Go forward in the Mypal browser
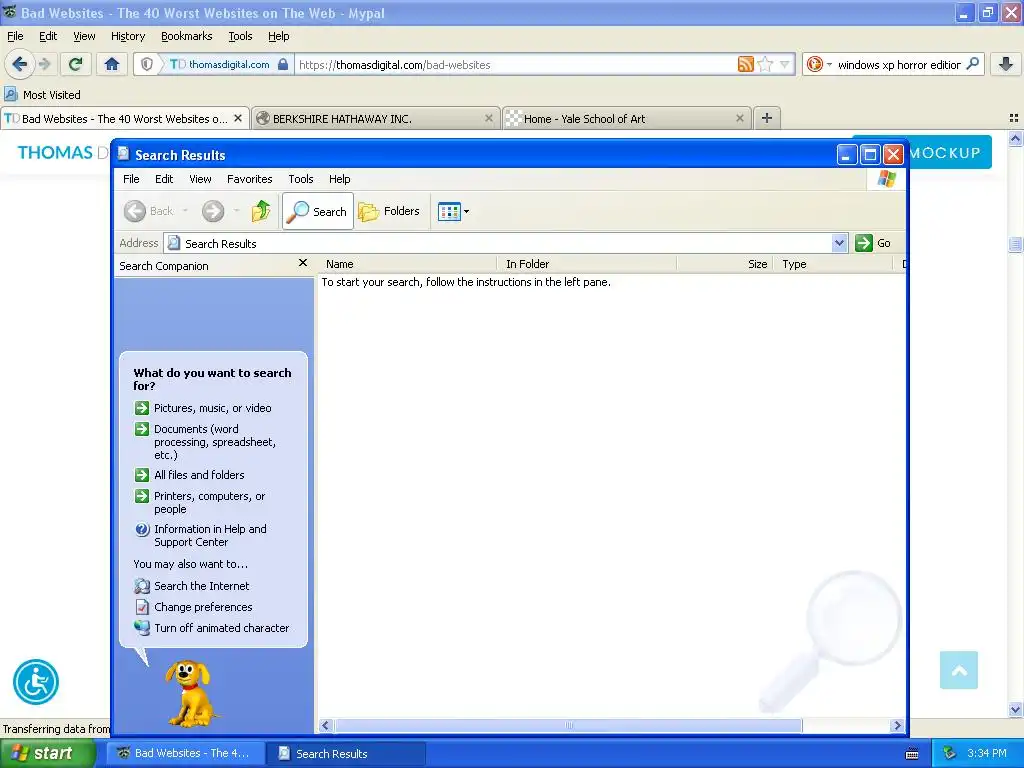Image resolution: width=1024 pixels, height=768 pixels. [x=44, y=64]
